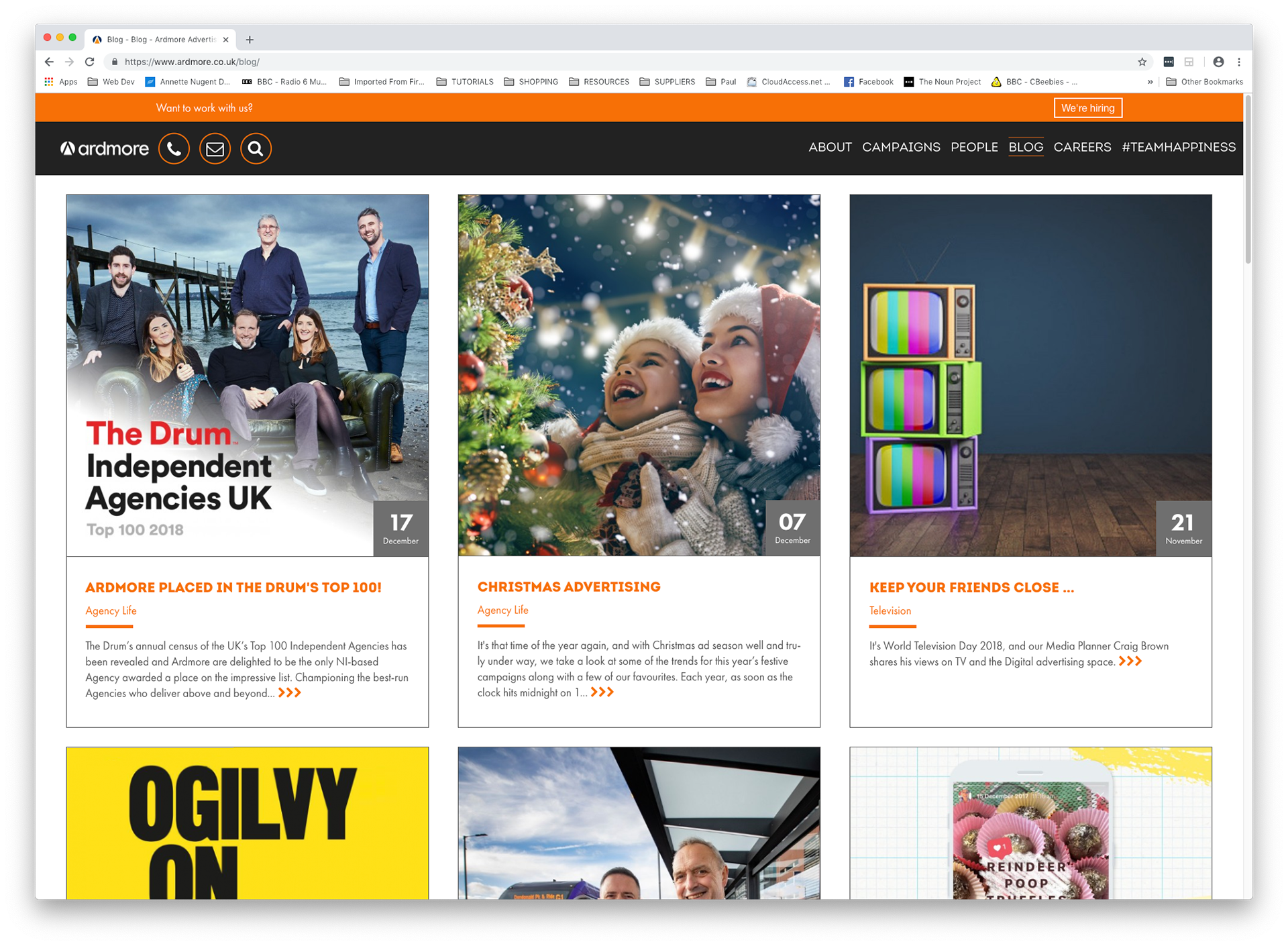
Task: Open the Reindeer Poop Truffles thumbnail
Action: (x=1030, y=823)
